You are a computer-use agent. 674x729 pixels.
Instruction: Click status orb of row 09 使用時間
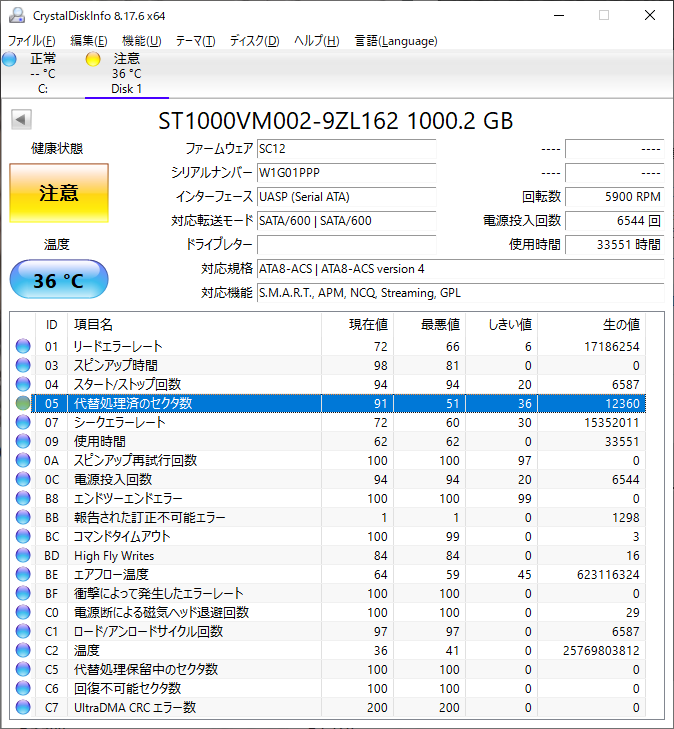[23, 441]
